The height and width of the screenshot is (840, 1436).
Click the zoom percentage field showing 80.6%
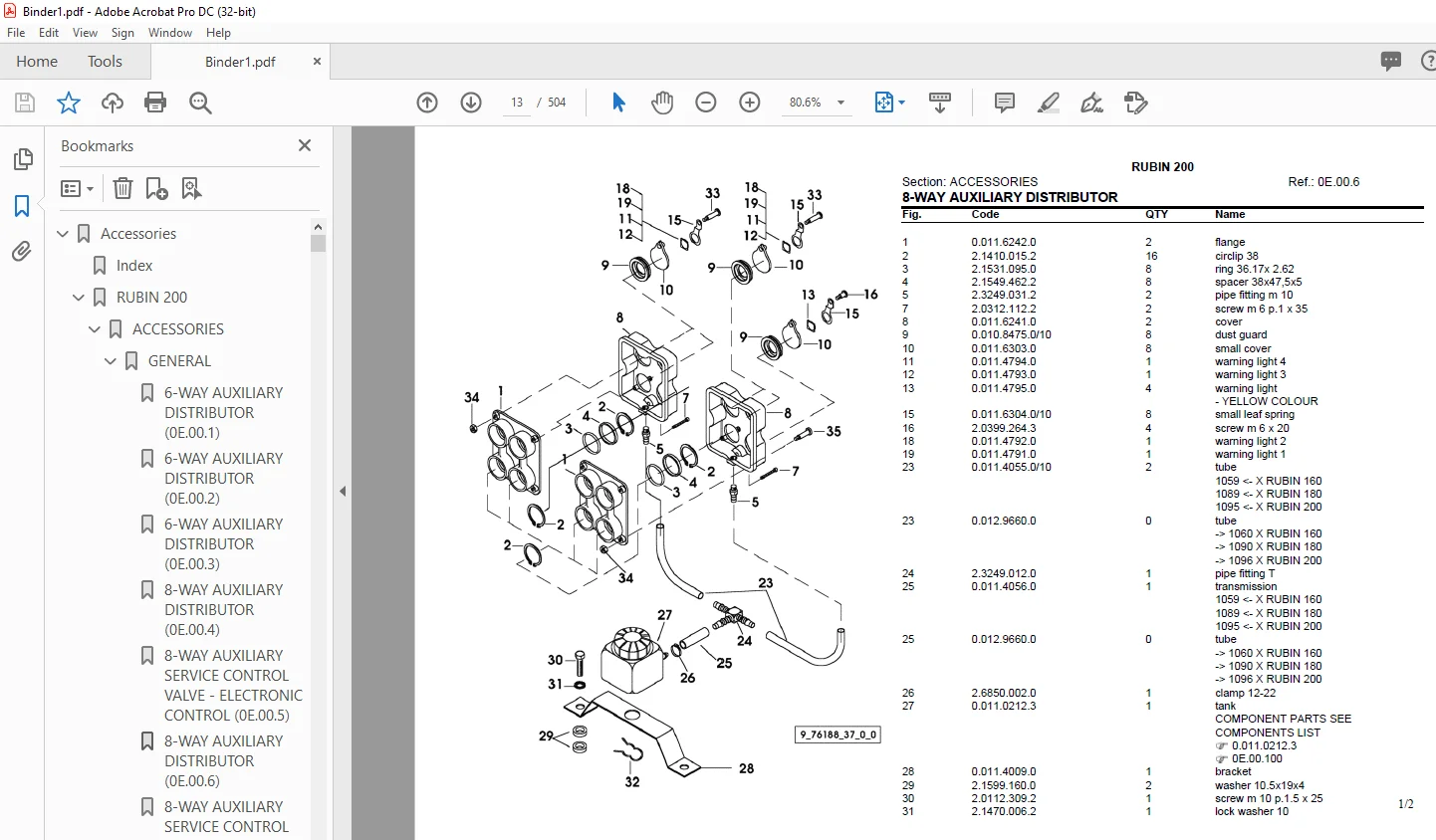pos(805,103)
